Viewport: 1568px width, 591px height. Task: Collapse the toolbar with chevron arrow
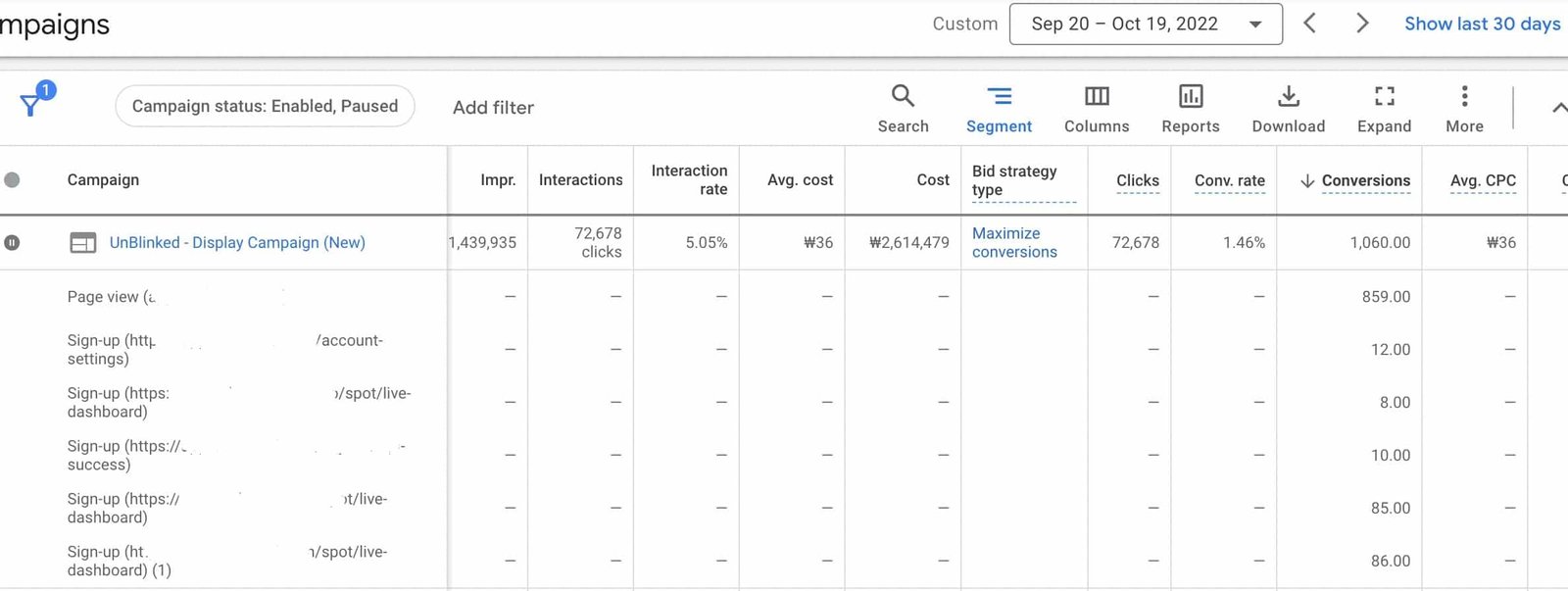pyautogui.click(x=1558, y=108)
